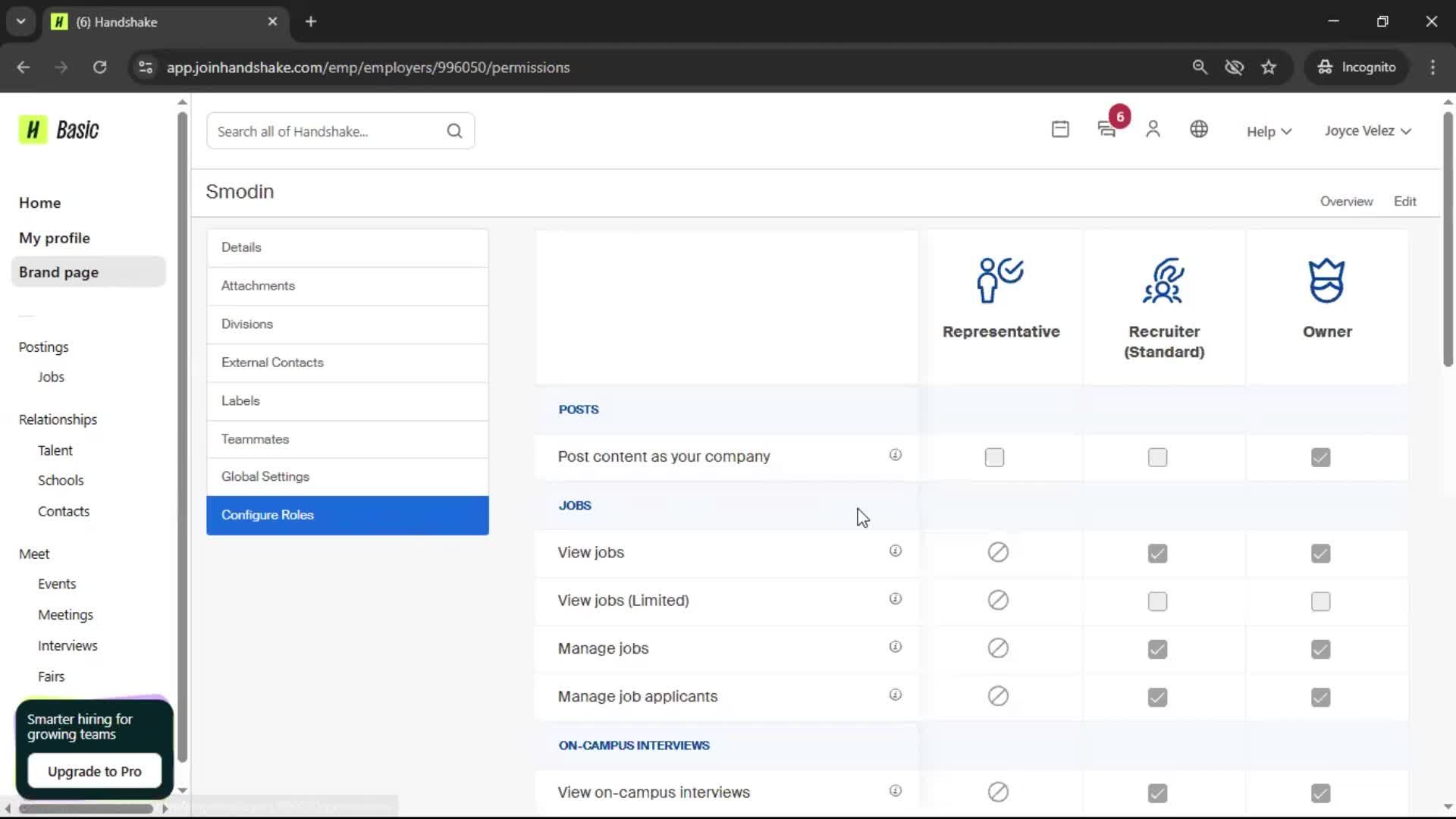Select Divisions in settings menu
This screenshot has height=819, width=1456.
347,324
